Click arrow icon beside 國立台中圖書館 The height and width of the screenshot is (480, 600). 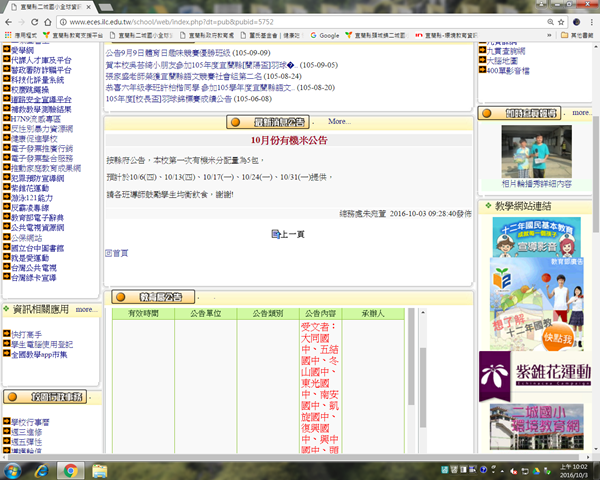(7, 247)
